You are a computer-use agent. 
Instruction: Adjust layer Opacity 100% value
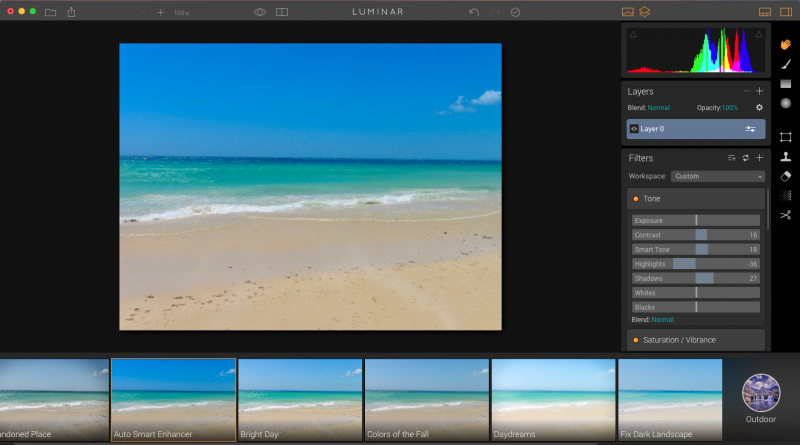[730, 108]
